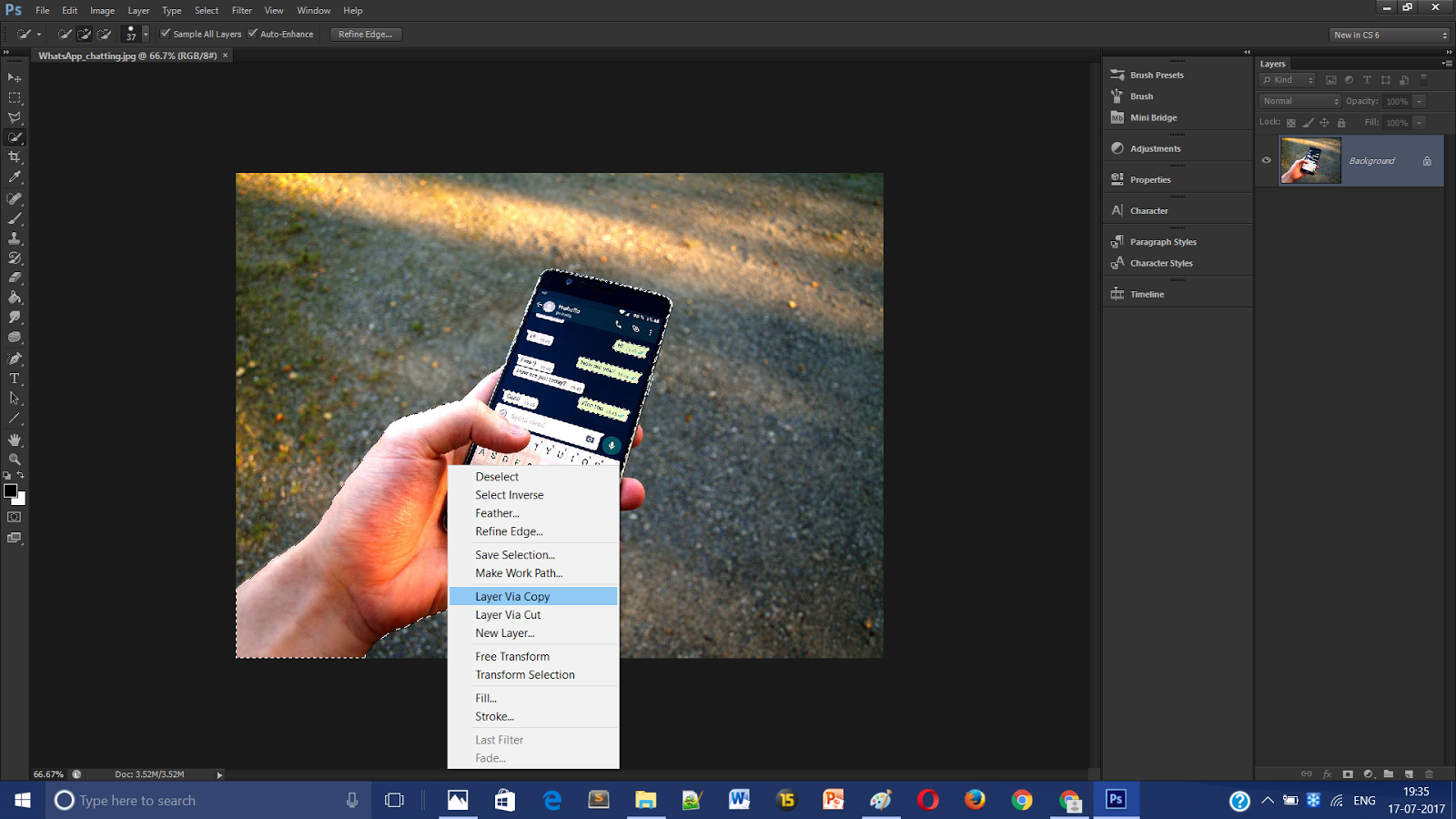Open the Layers panel options menu
This screenshot has width=1456, height=819.
tap(1447, 64)
